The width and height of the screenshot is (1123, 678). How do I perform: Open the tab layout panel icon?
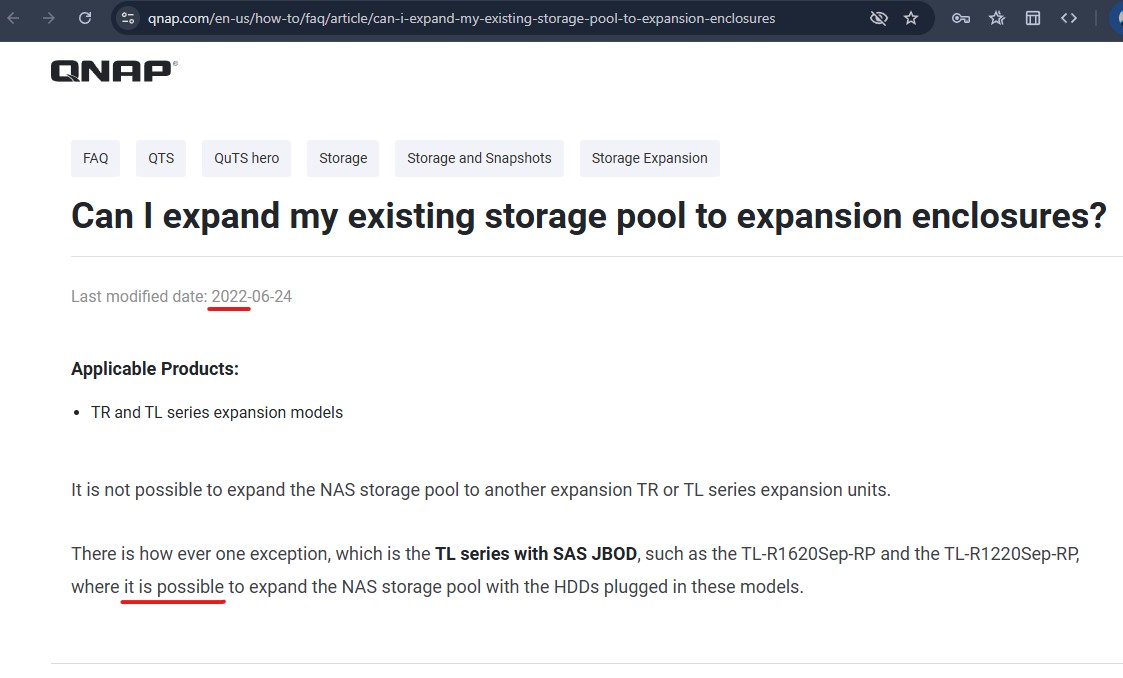point(1033,18)
